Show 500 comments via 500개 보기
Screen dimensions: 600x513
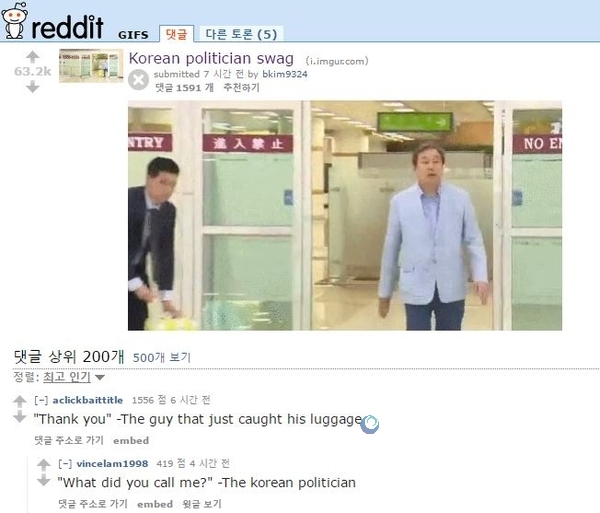pos(161,357)
